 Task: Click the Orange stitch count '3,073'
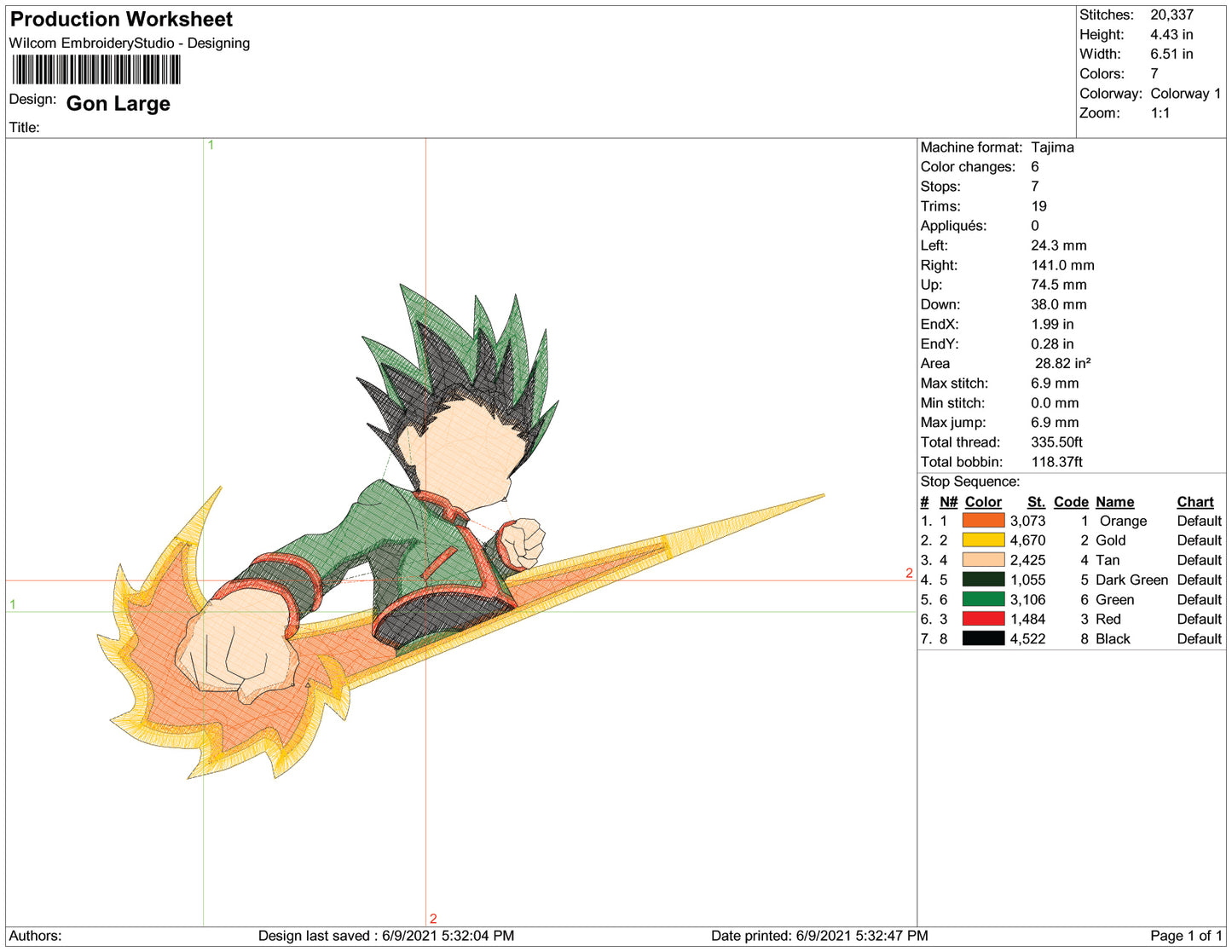[x=1027, y=521]
